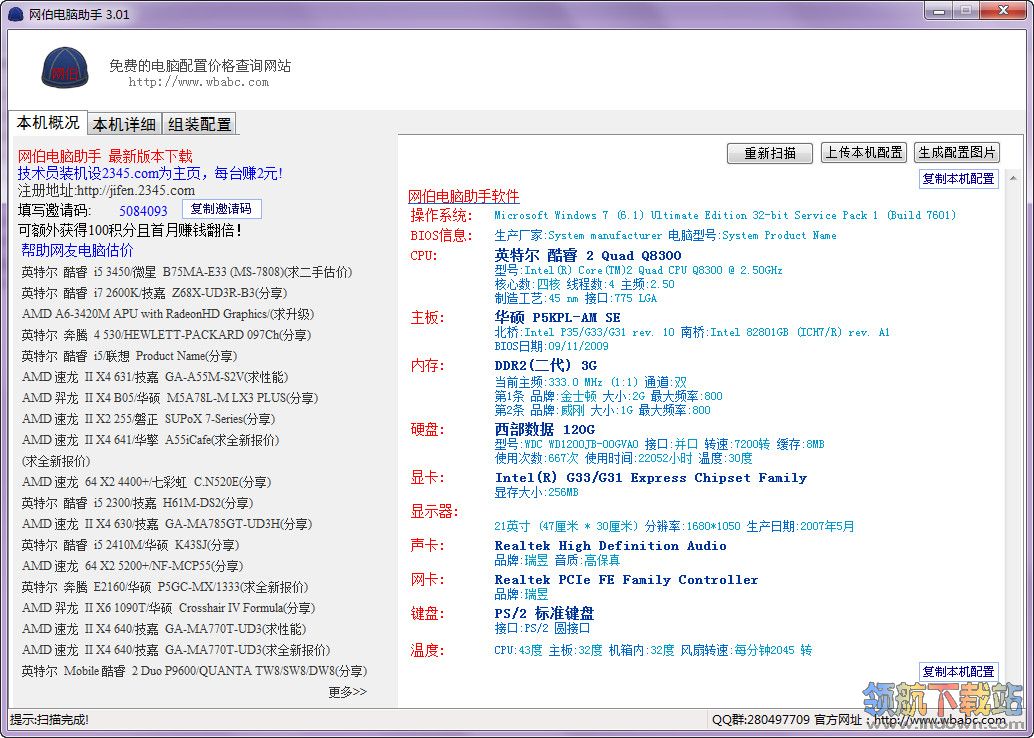The width and height of the screenshot is (1034, 738).
Task: Select 英特尔 酷睿 i5/联想 Product Name entry
Action: 129,356
